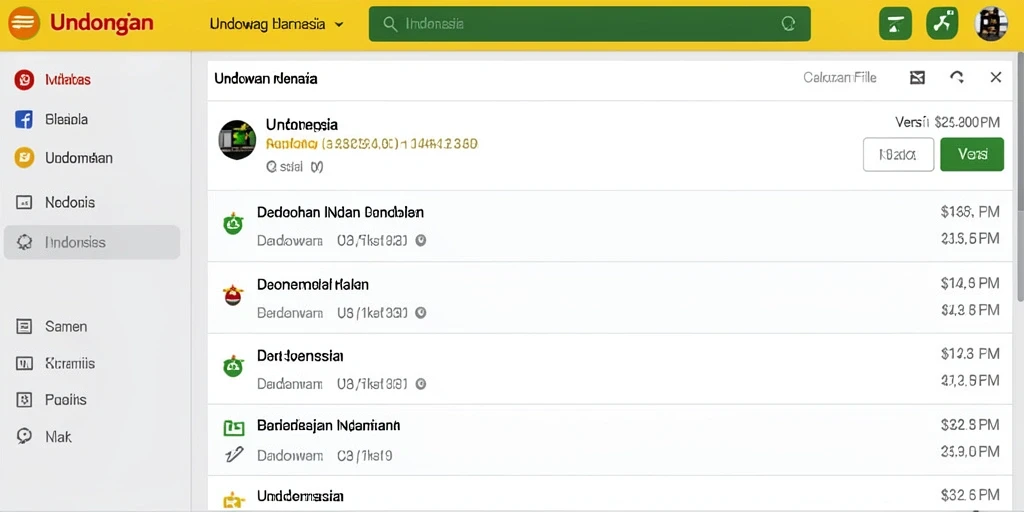Screen dimensions: 1024x512
Task: Click the $14,9 PM value
Action: 970,283
